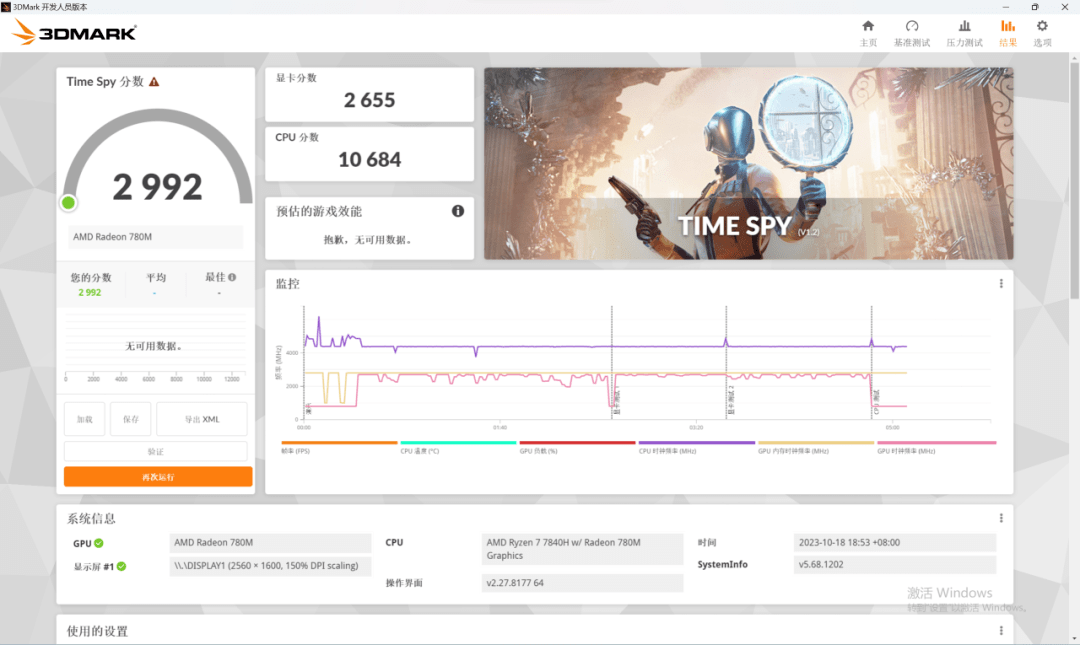Toggle the CPU 温度 (°C) chart series
Viewport: 1080px width, 645px height.
[x=458, y=447]
